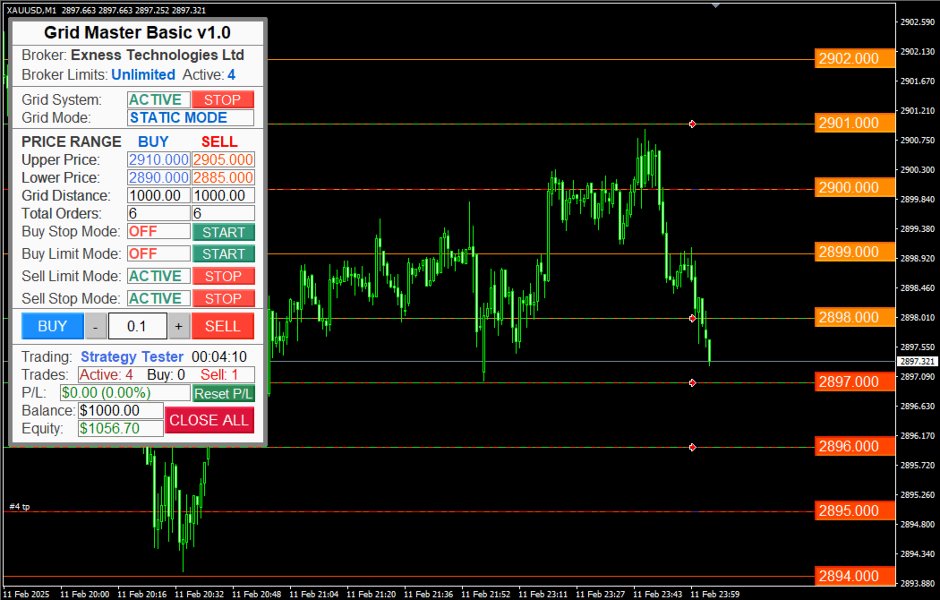Image resolution: width=940 pixels, height=600 pixels.
Task: Select the 0.1 lot size field
Action: (x=137, y=325)
